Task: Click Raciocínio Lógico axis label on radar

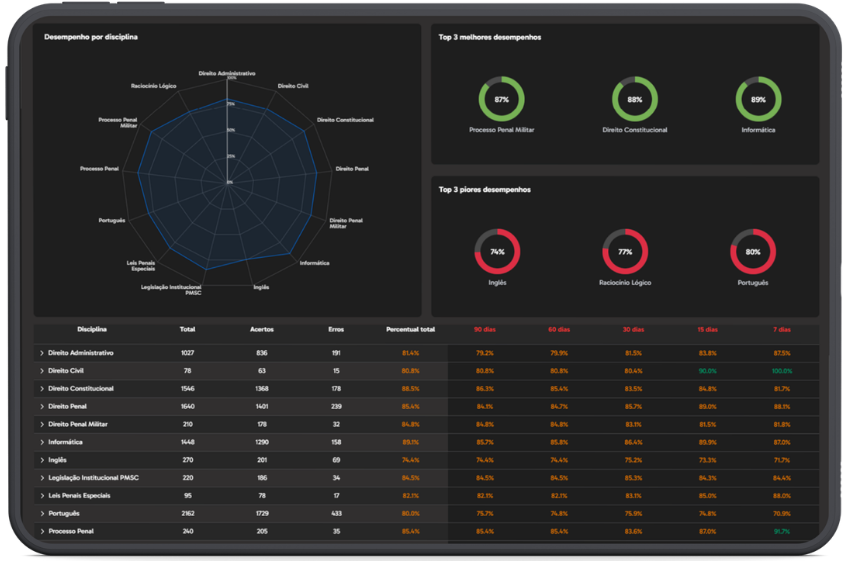Action: pos(154,86)
